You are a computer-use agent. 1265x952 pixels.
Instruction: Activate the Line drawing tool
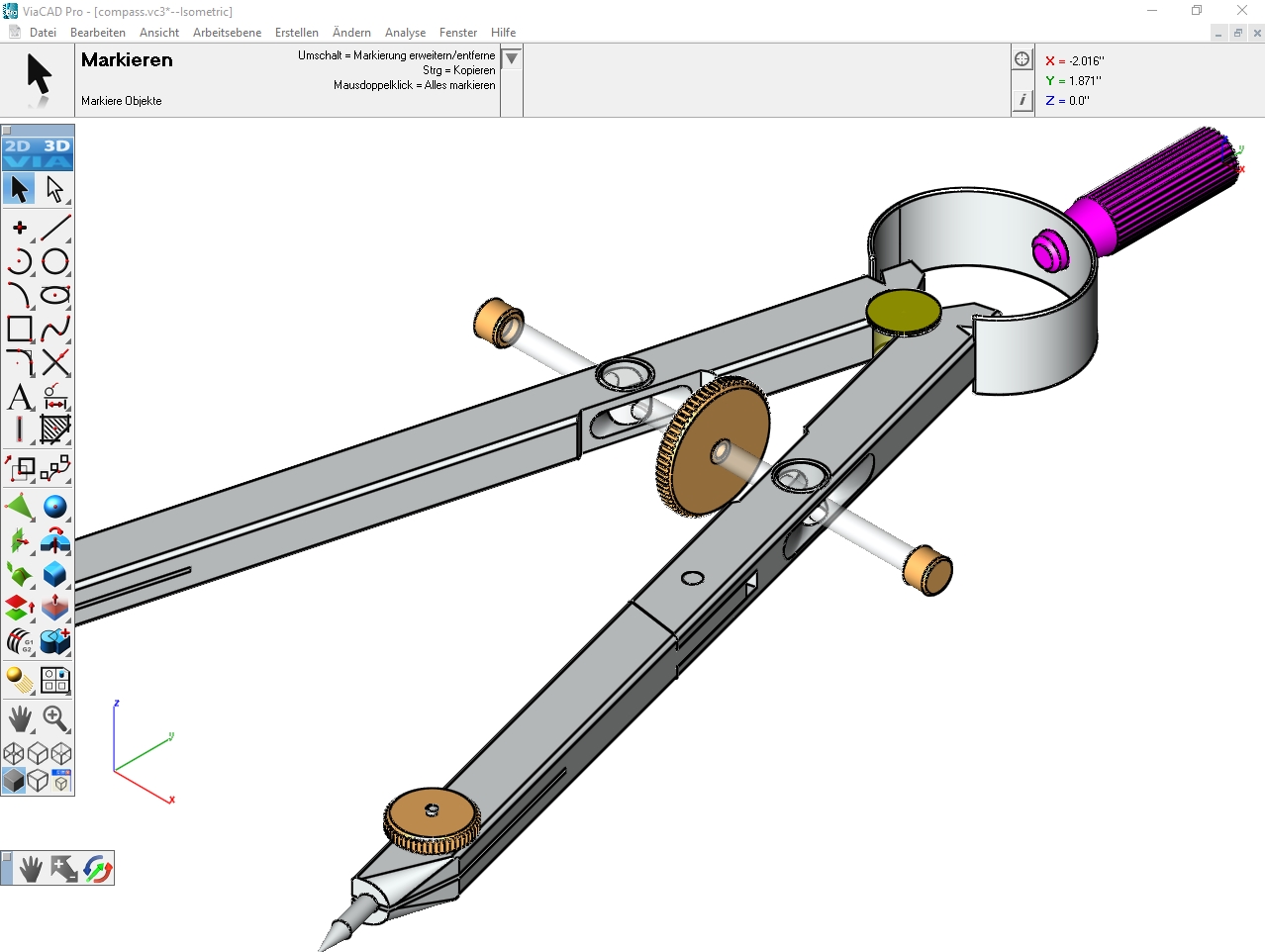[56, 227]
